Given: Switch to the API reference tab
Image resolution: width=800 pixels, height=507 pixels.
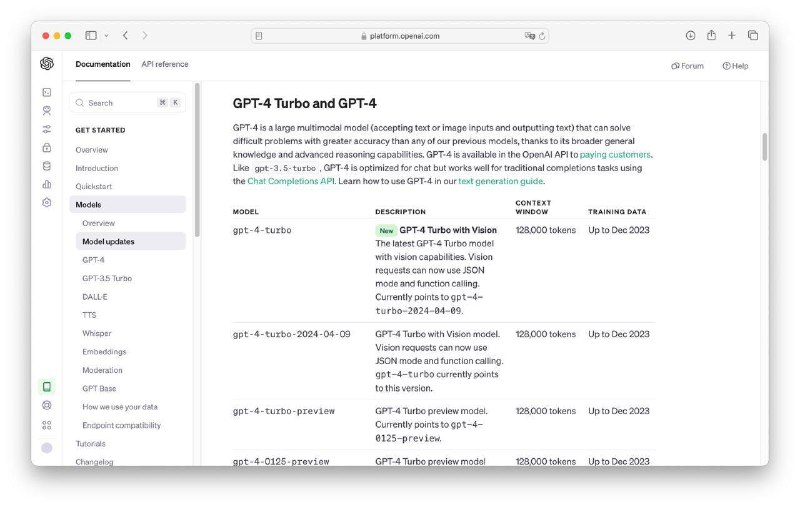Looking at the screenshot, I should 165,64.
